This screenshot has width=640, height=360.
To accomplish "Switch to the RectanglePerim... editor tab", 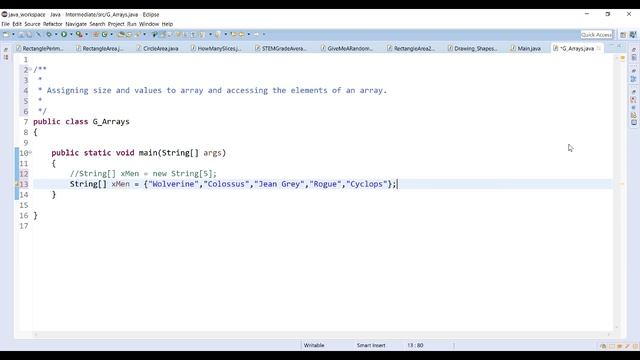I will pos(40,48).
